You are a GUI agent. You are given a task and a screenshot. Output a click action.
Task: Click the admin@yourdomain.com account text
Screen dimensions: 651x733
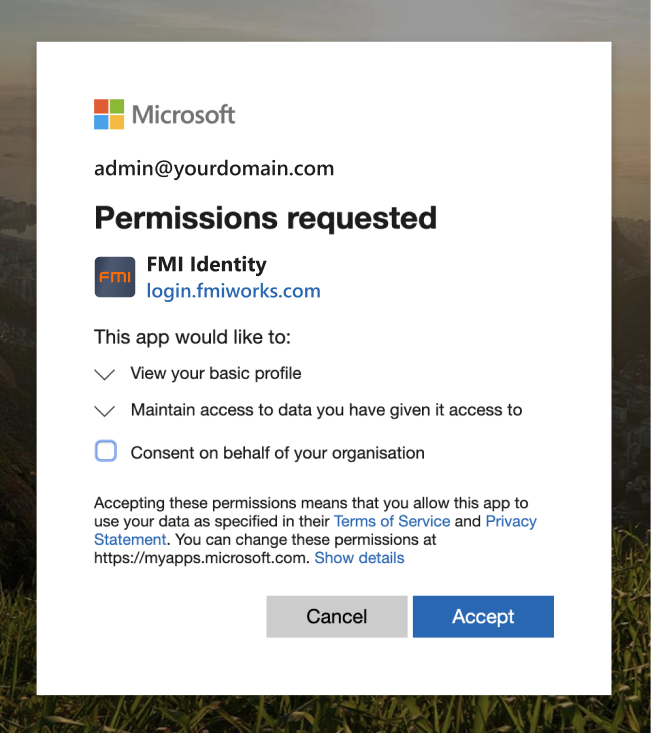coord(214,168)
